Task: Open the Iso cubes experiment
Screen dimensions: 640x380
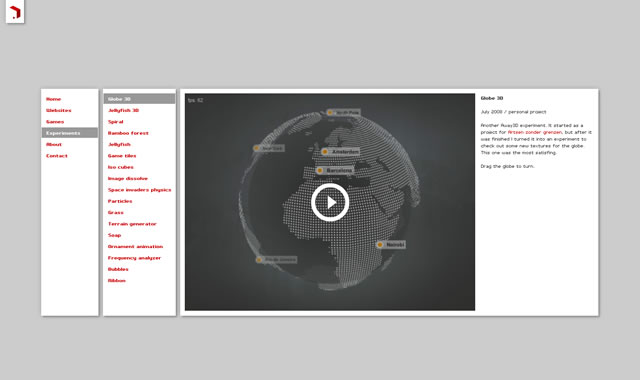Action: click(120, 167)
